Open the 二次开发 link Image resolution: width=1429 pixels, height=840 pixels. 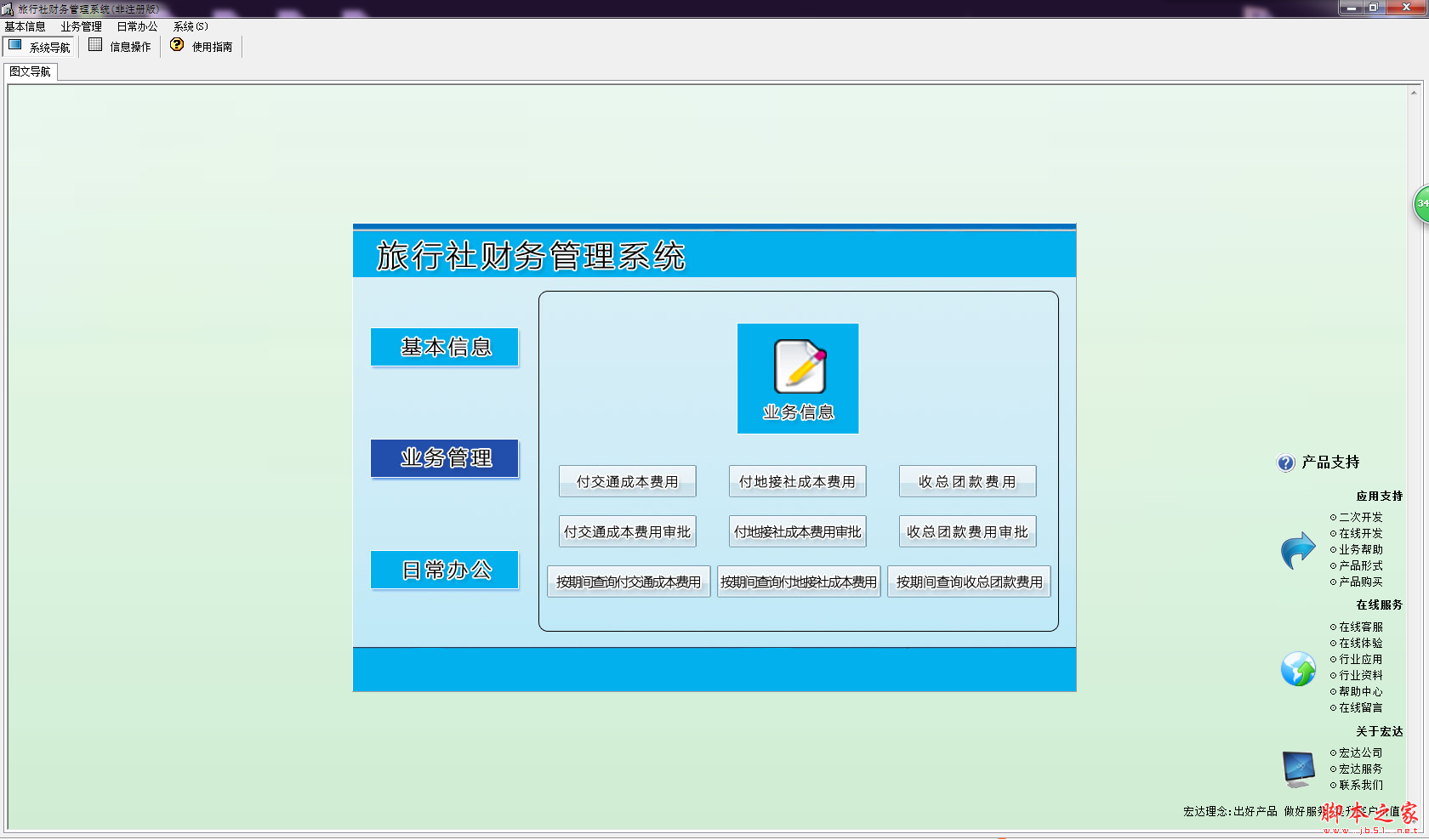pos(1360,517)
